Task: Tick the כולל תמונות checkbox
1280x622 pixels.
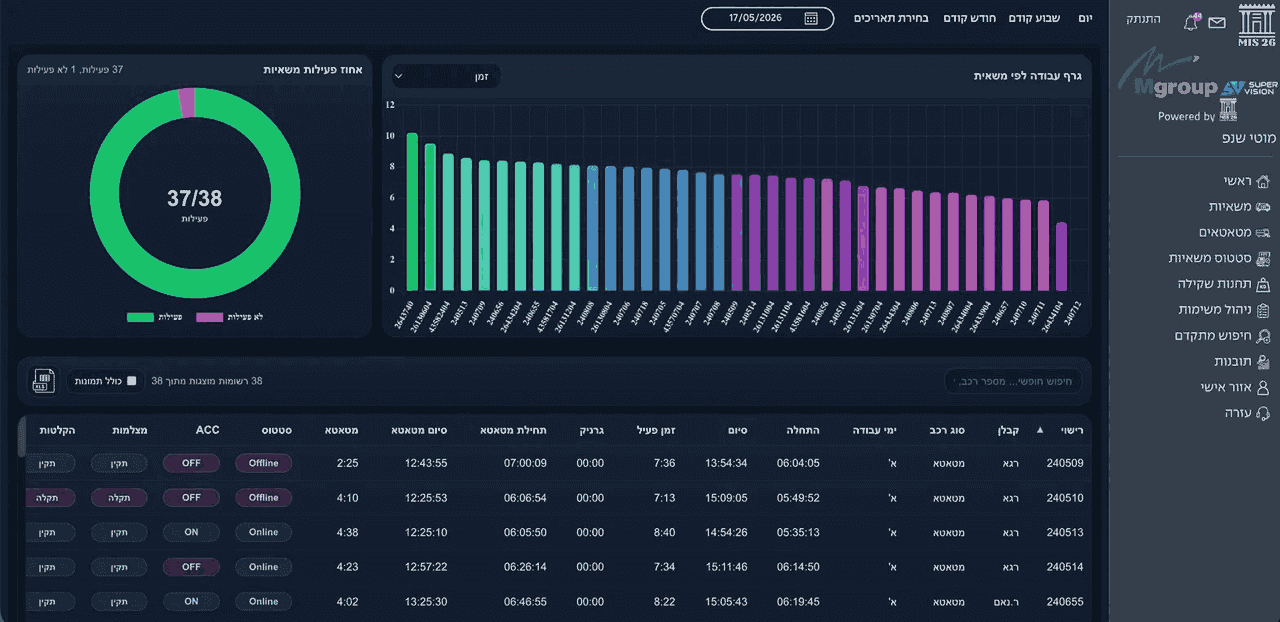Action: pyautogui.click(x=131, y=381)
